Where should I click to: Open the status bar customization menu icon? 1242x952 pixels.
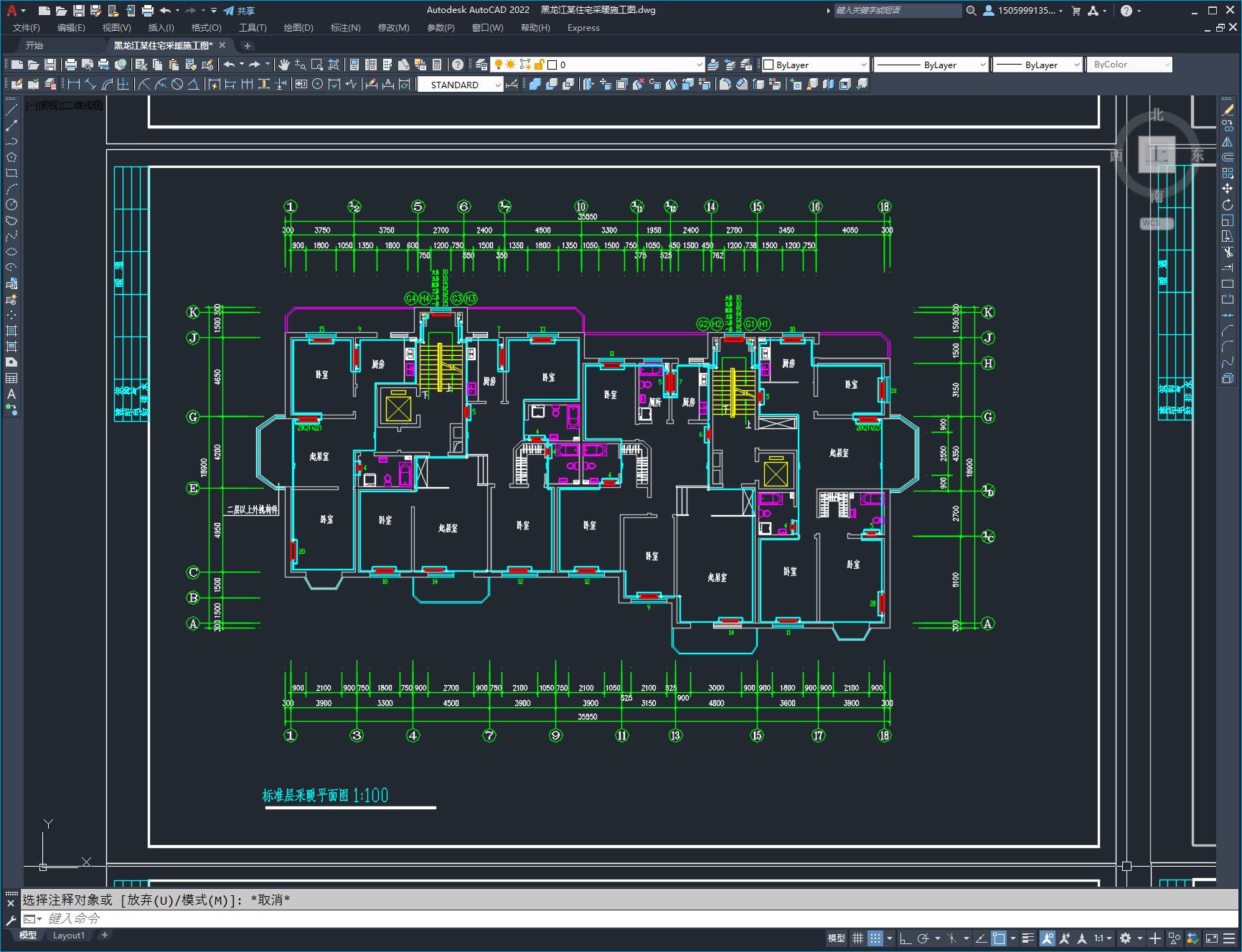tap(1229, 938)
